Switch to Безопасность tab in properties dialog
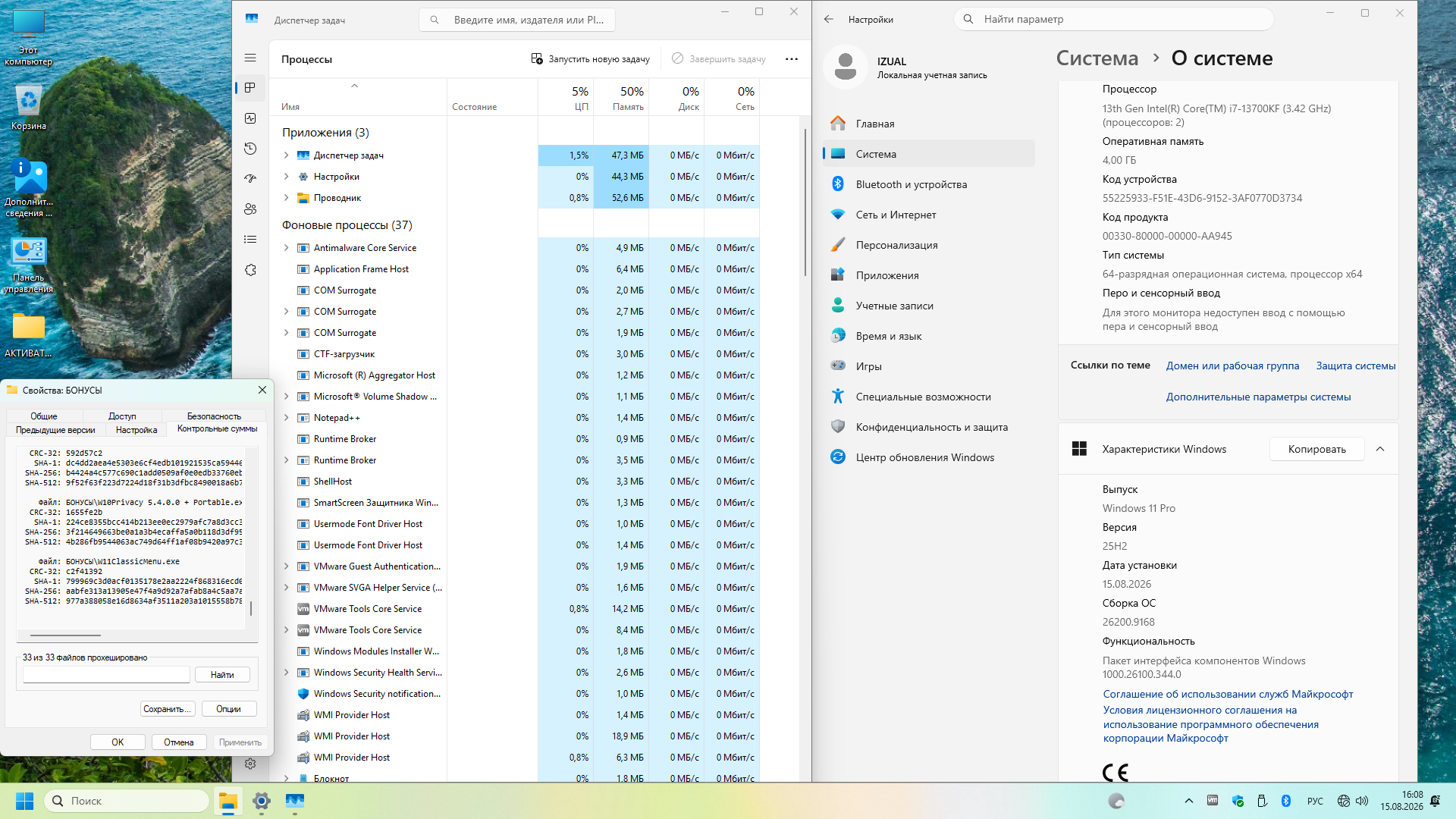Viewport: 1456px width, 819px height. point(214,416)
